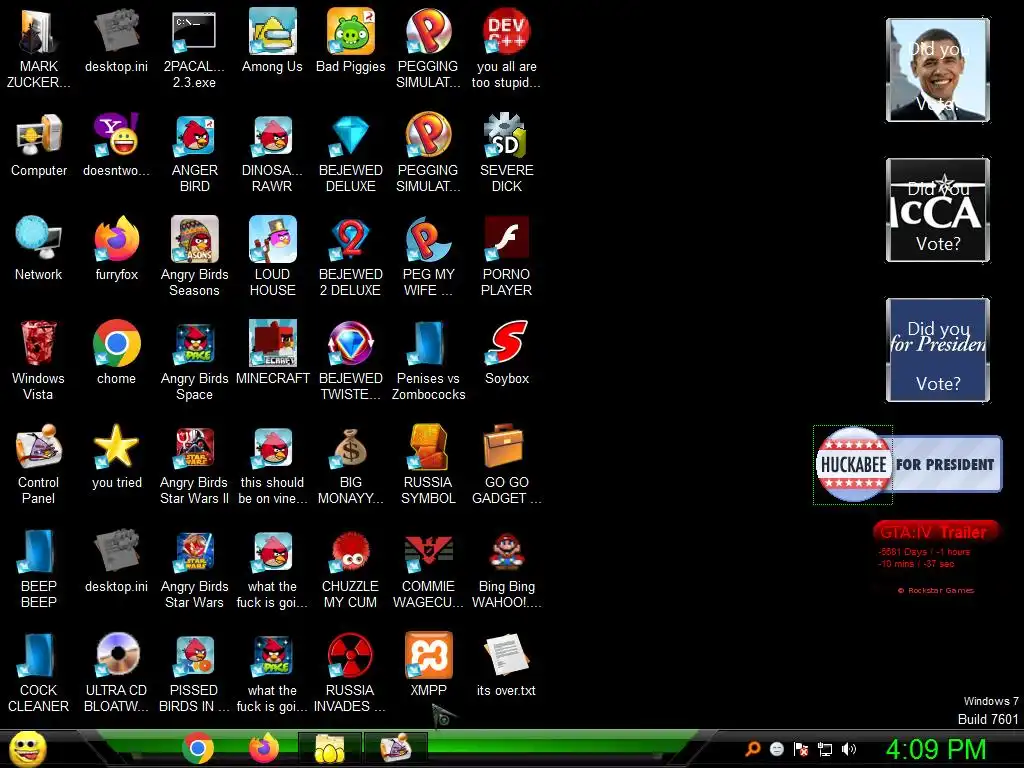Screen dimensions: 1024x768
Task: Click the 'for President' Did you Vote gadget
Action: point(938,349)
